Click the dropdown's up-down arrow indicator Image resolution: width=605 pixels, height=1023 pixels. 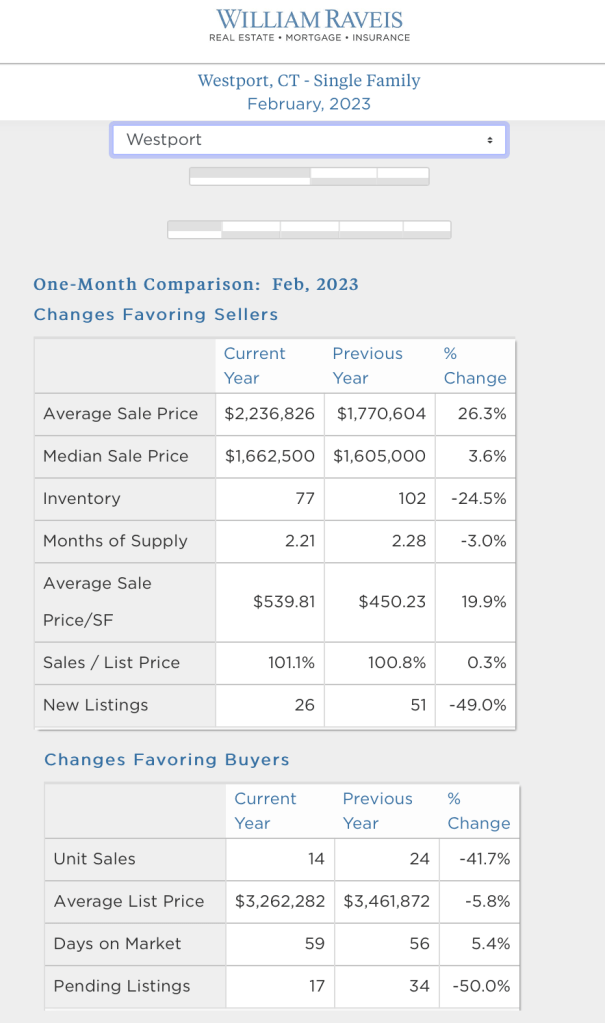tap(489, 140)
